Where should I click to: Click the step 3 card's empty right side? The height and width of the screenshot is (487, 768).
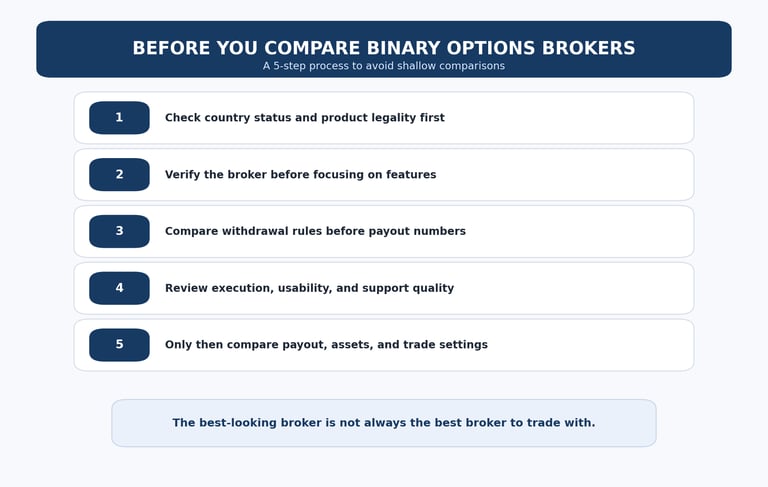(590, 231)
